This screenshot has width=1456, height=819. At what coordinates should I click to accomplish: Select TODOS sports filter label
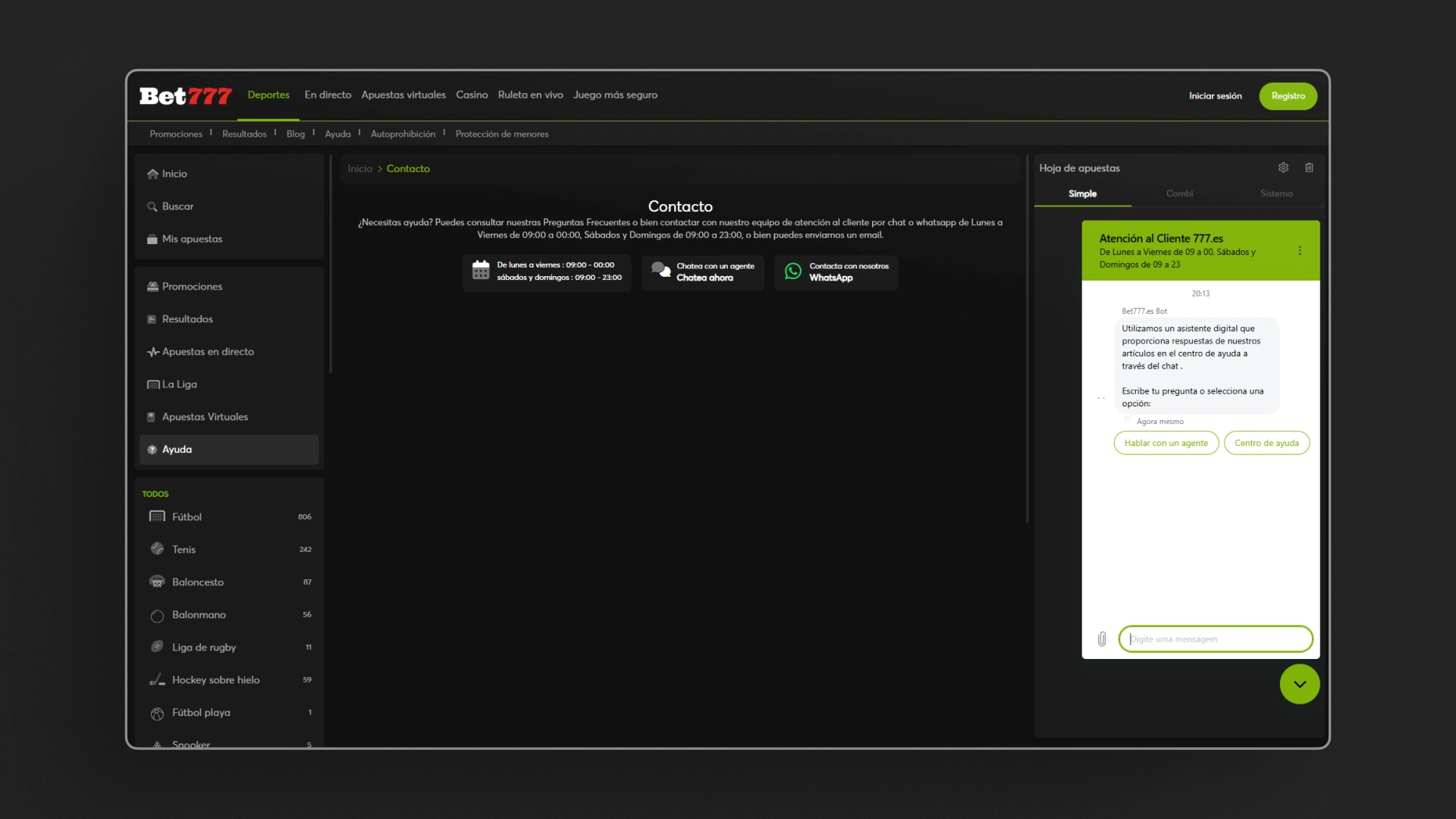[x=155, y=494]
